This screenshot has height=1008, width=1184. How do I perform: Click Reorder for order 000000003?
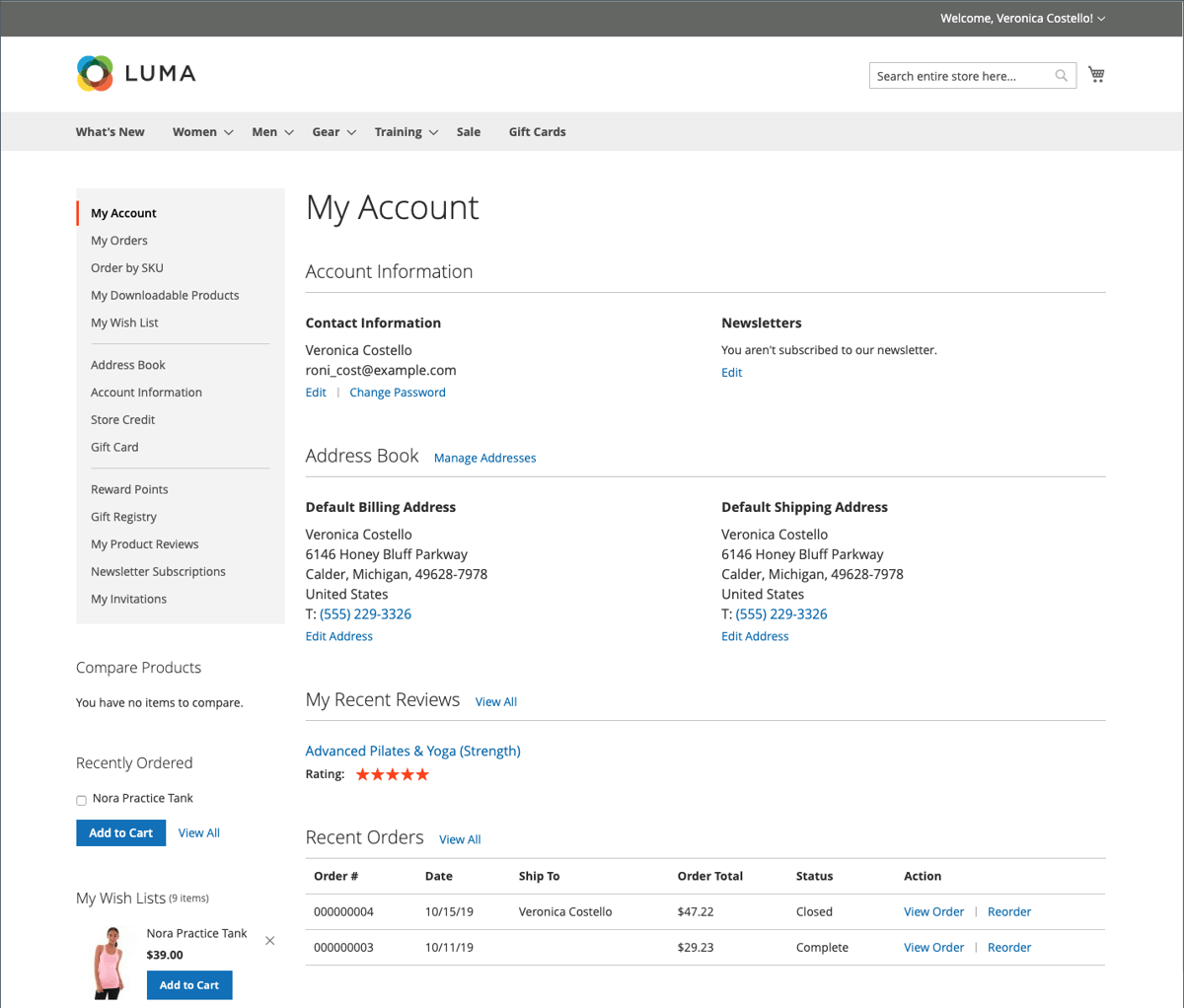(1008, 947)
